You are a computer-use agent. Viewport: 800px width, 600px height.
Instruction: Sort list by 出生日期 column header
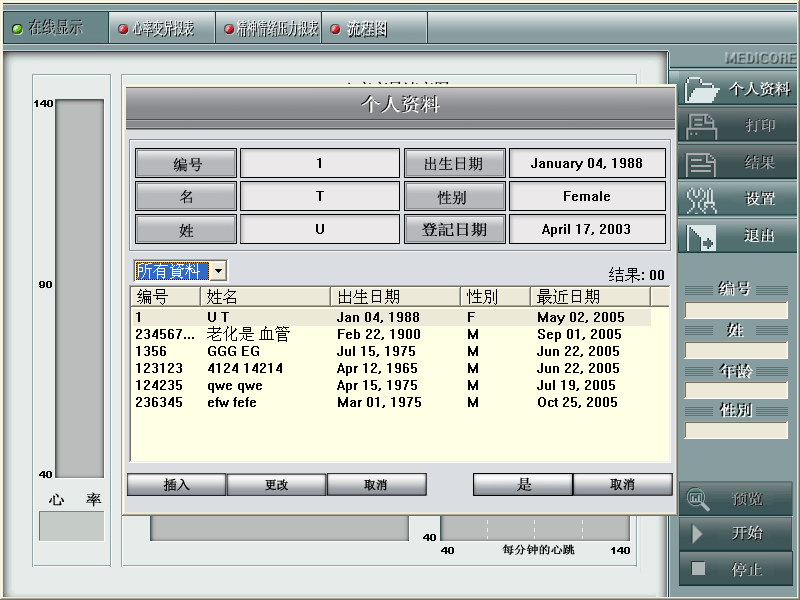[x=395, y=296]
